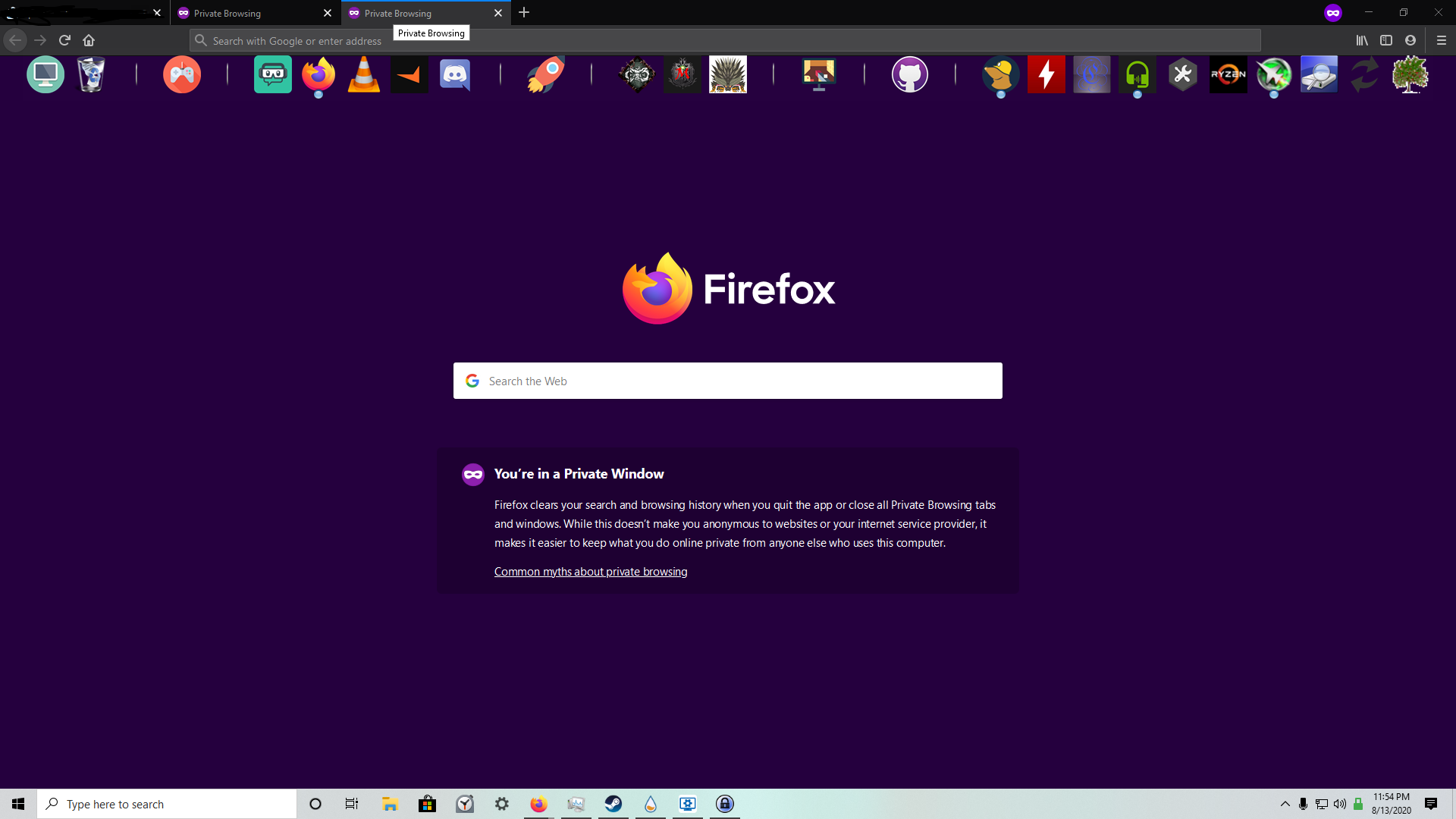The width and height of the screenshot is (1456, 819).
Task: Open Common myths about private browsing link
Action: (590, 572)
